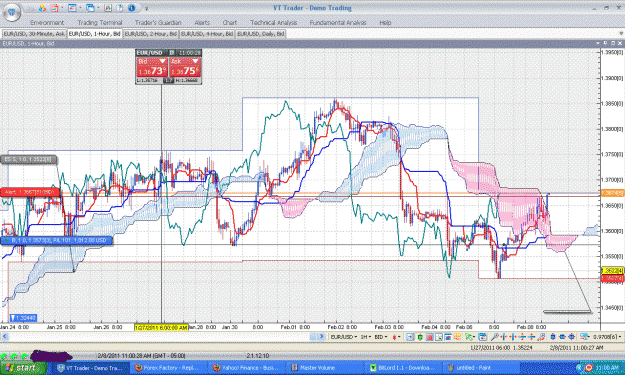Screen dimensions: 625x375
Task: Open the Technical Analysis menu
Action: (273, 23)
